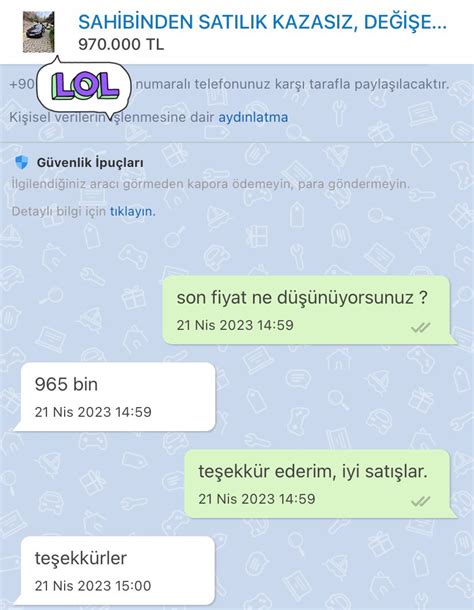
Task: Tap the phone number sharing notice text
Action: 292,84
